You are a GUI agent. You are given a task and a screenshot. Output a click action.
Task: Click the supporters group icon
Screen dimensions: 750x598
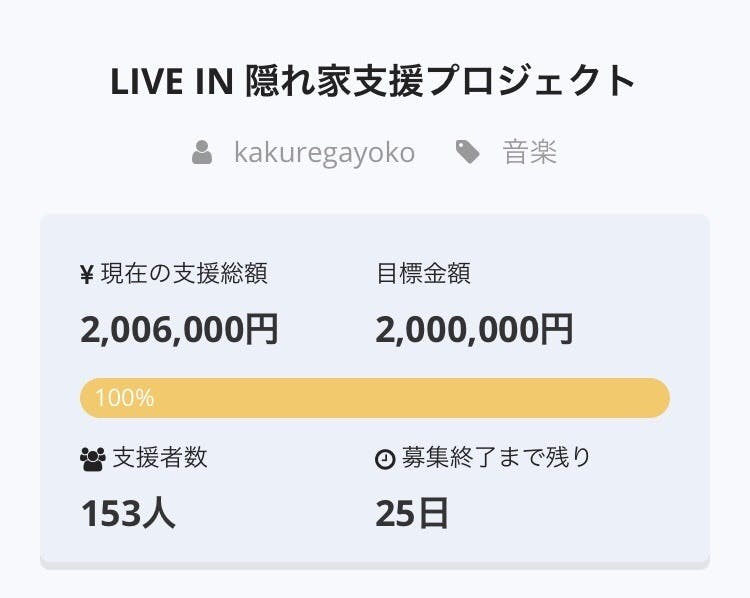92,459
